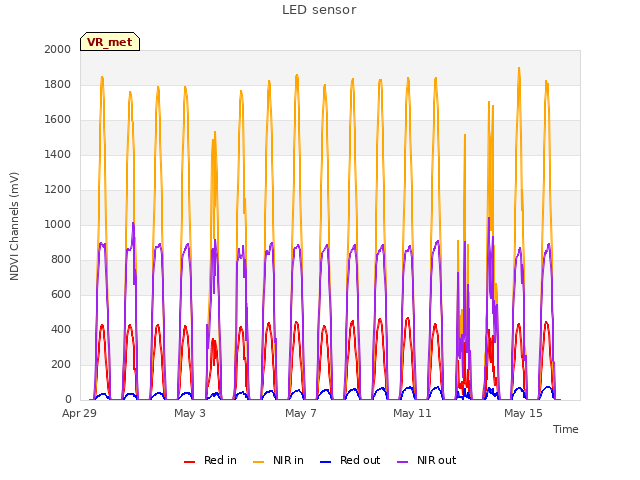Viewport: 640px width, 480px height.
Task: Click the 1600 y-axis tick label
Action: coord(58,120)
